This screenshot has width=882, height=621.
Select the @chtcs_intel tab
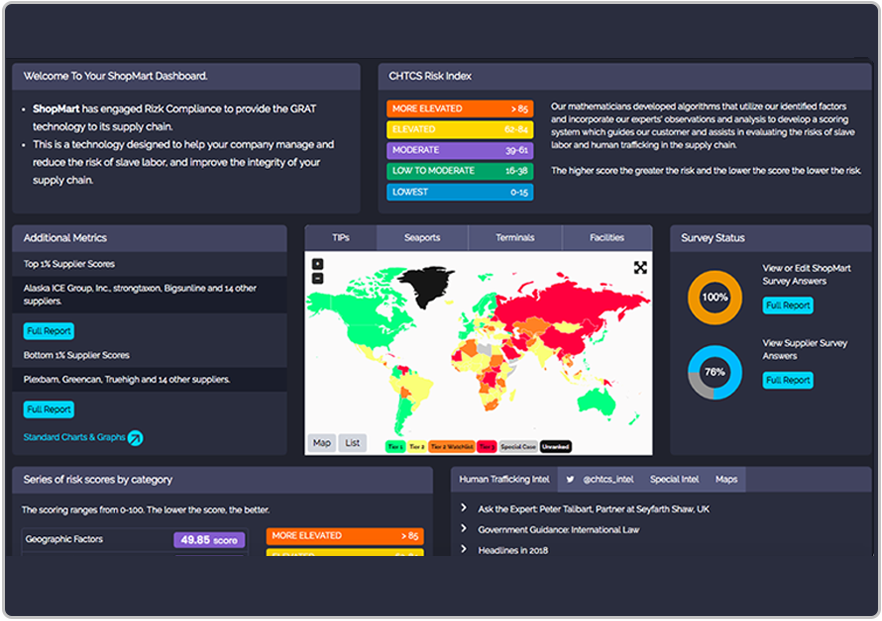(608, 480)
